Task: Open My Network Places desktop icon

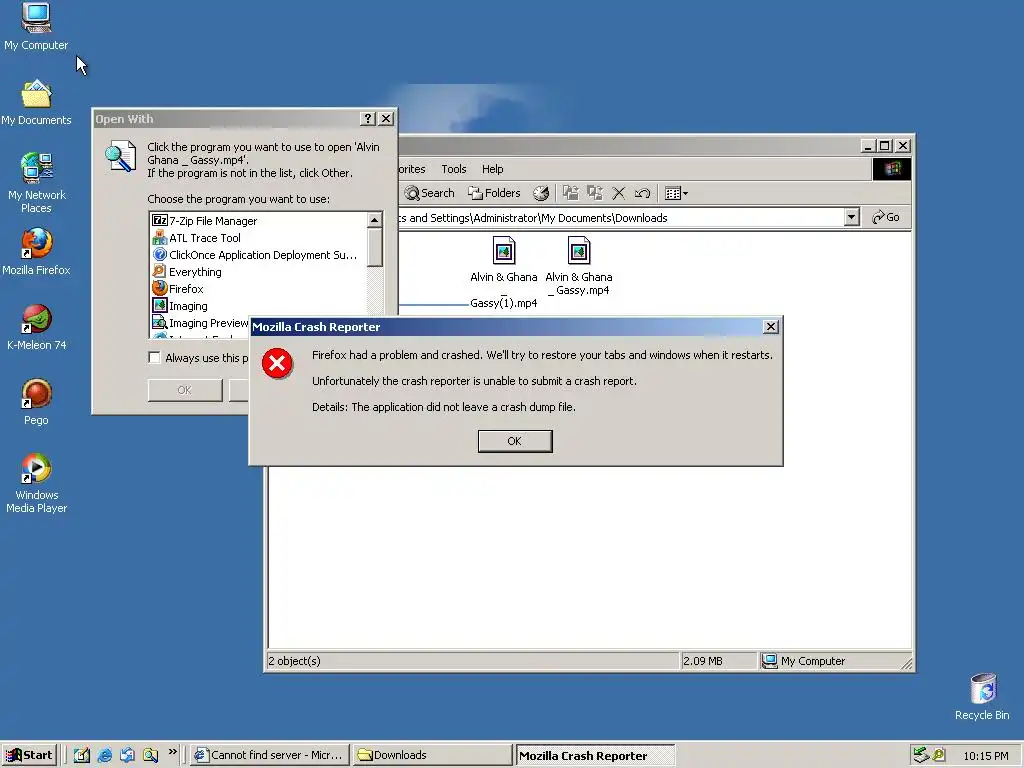Action: pos(36,183)
